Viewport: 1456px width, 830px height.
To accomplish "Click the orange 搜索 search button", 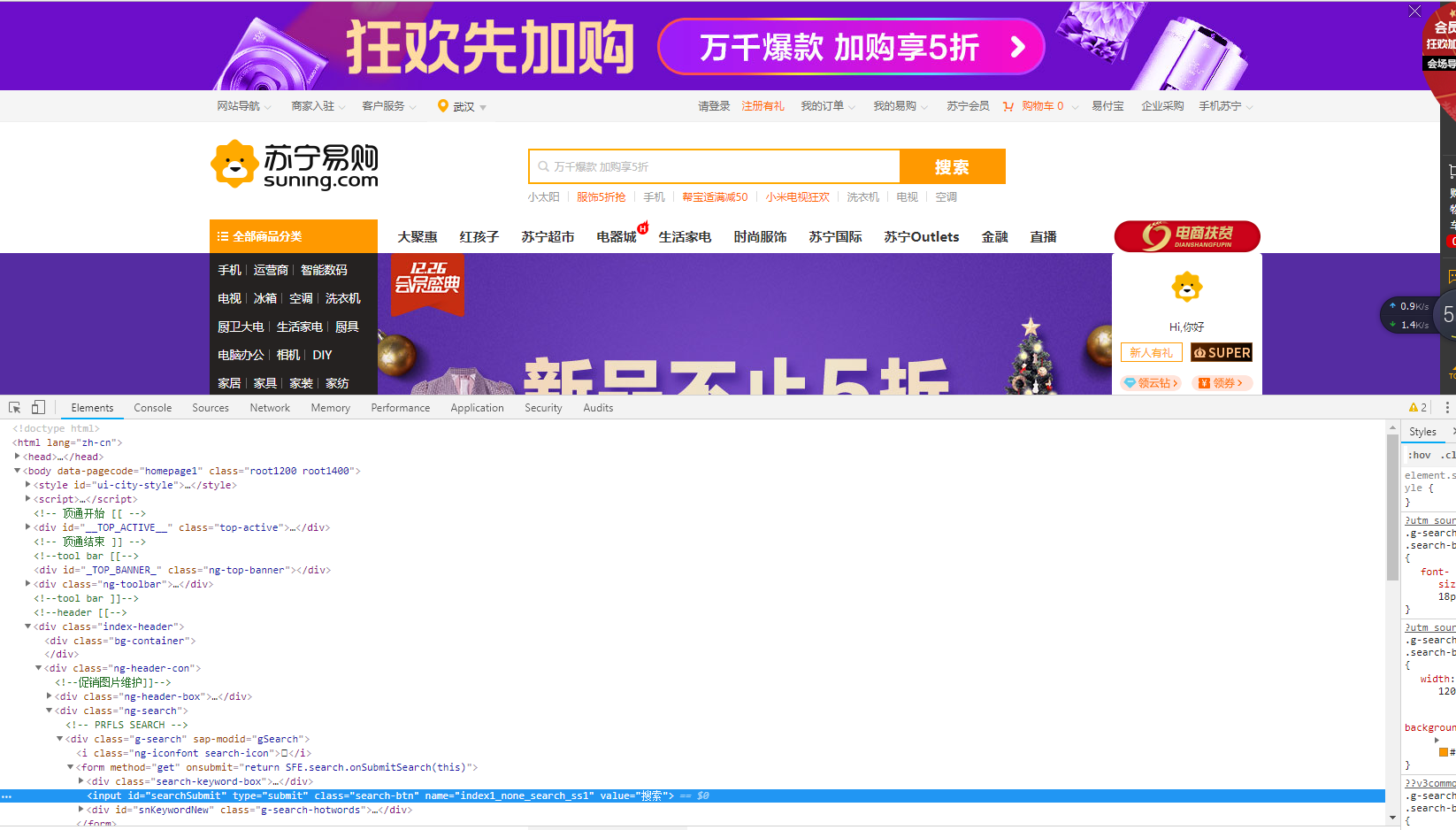I will 952,166.
